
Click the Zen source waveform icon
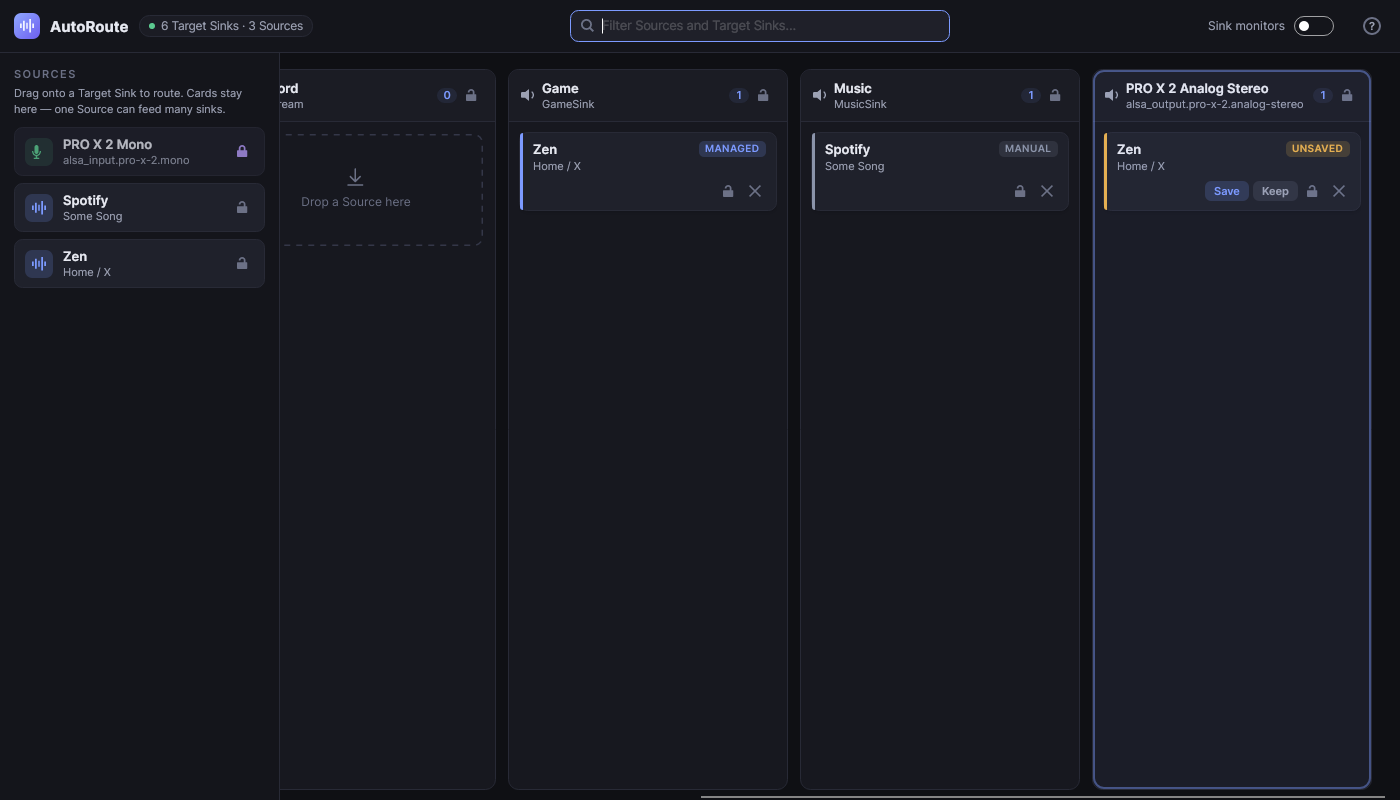click(39, 264)
